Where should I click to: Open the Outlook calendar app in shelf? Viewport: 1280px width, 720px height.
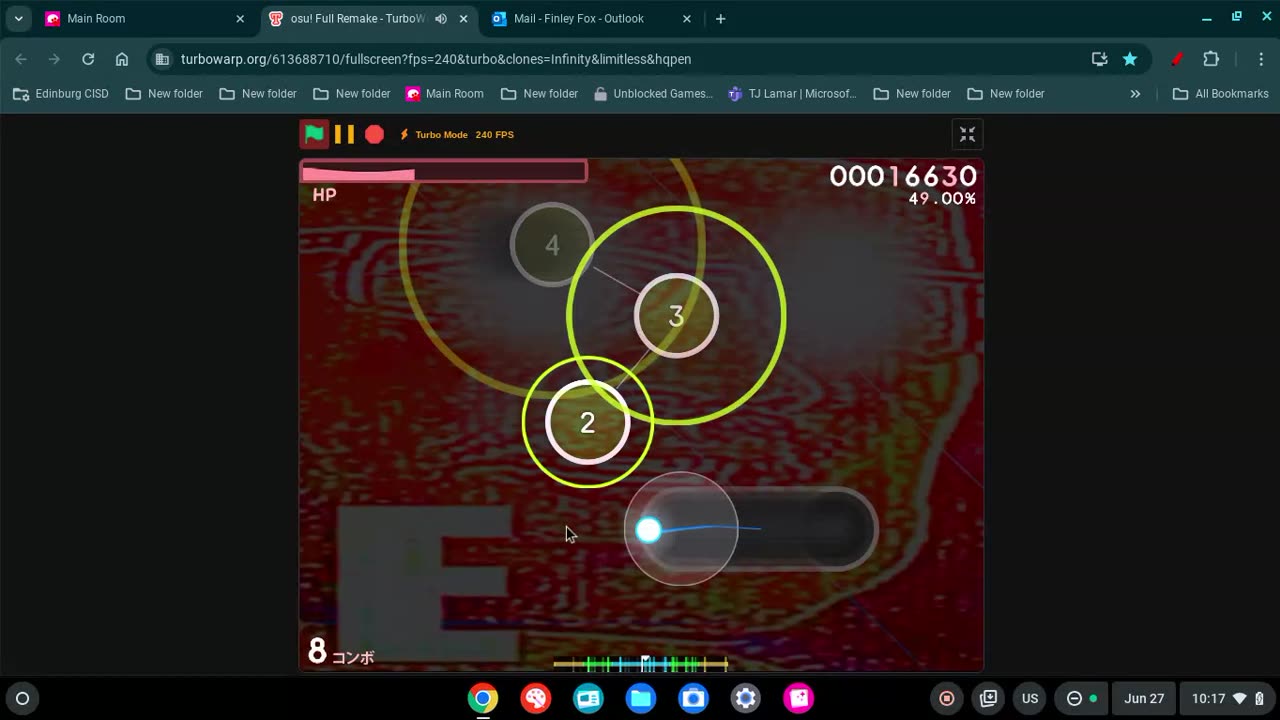click(x=588, y=698)
